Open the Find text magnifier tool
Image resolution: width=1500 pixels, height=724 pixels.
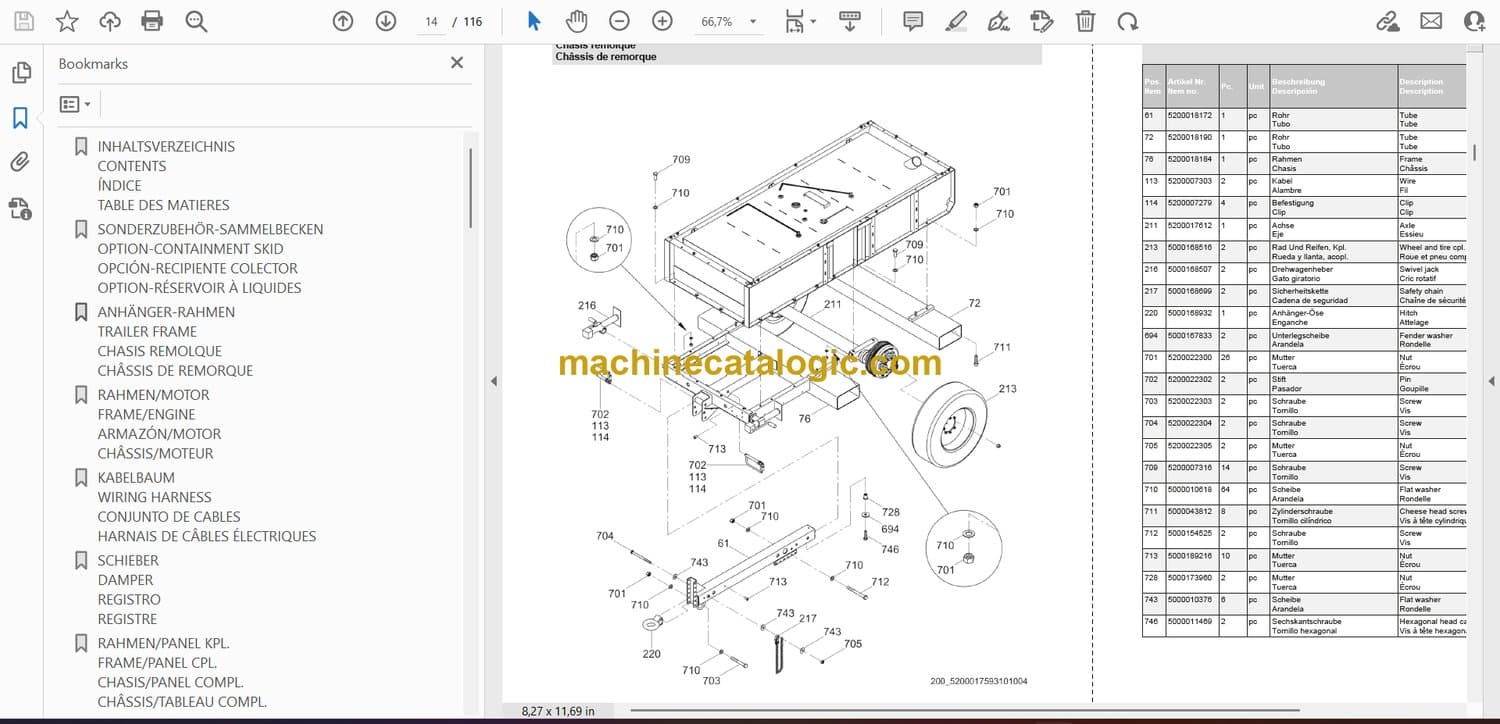tap(196, 21)
